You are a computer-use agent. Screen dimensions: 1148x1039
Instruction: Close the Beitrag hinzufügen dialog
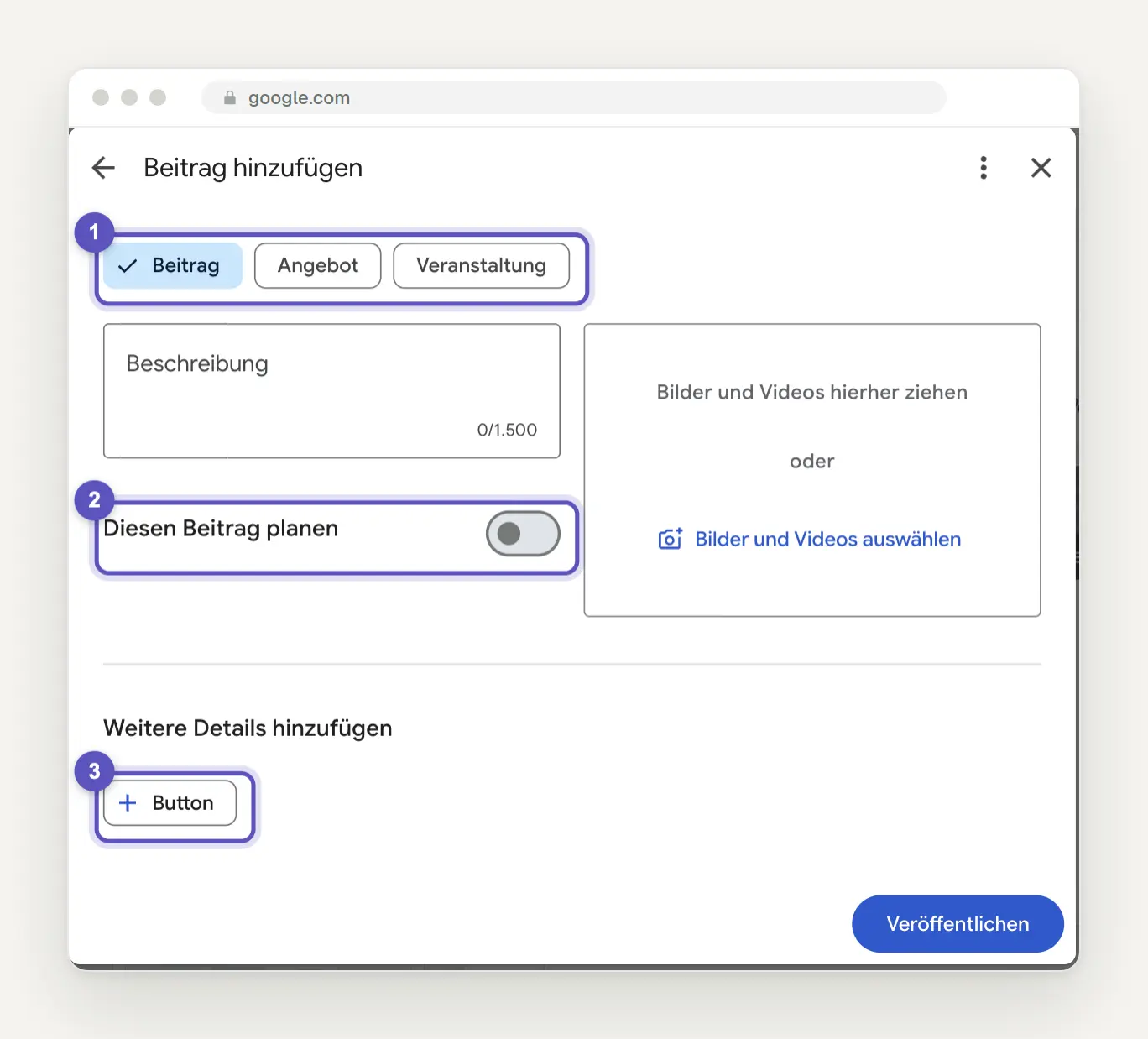(1041, 168)
